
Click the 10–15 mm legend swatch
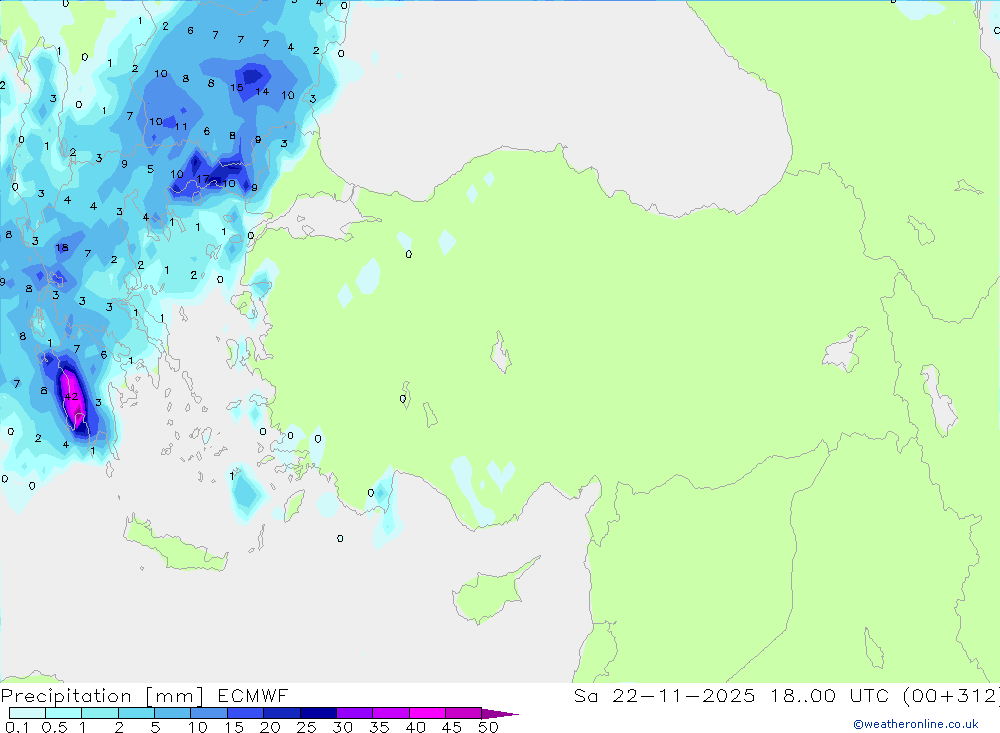tap(209, 713)
